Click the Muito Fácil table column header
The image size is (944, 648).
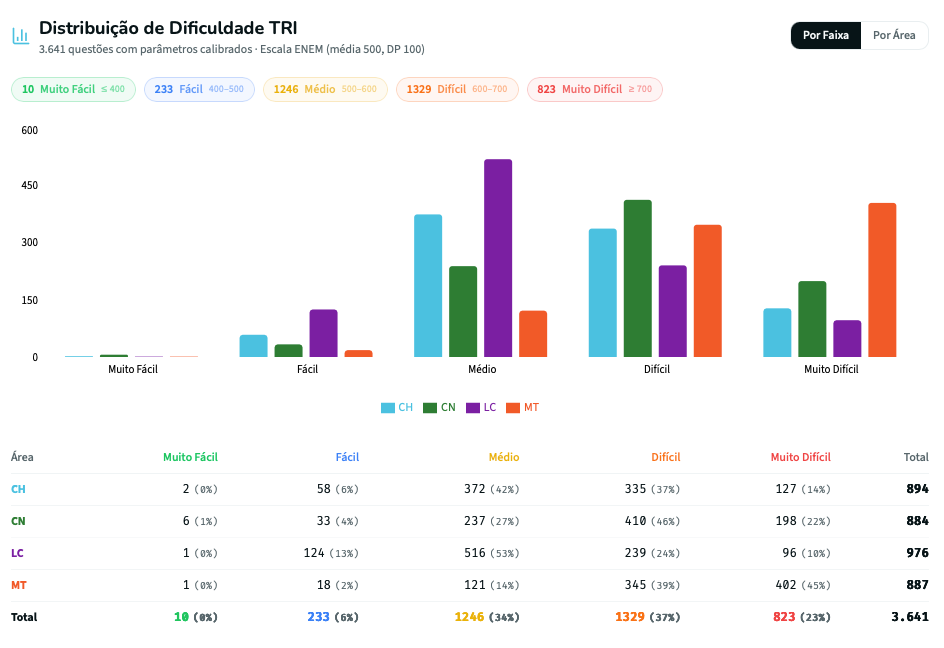tap(190, 457)
